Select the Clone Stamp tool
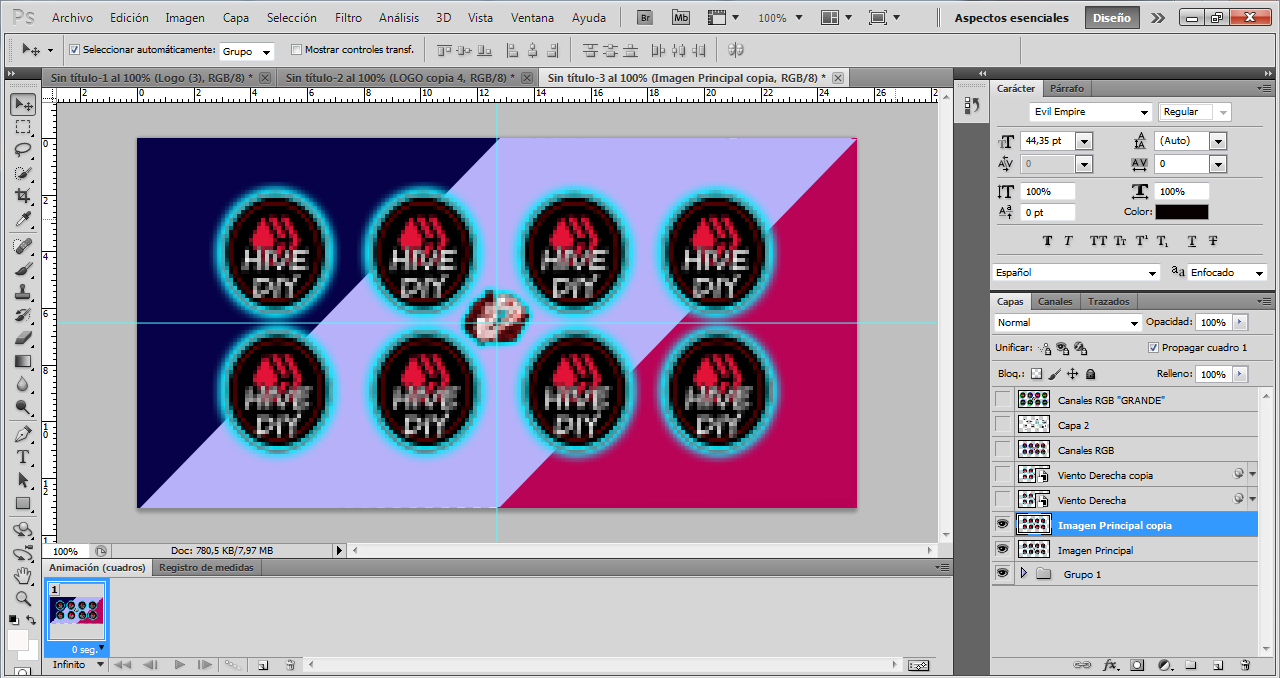The height and width of the screenshot is (678, 1280). pyautogui.click(x=23, y=293)
